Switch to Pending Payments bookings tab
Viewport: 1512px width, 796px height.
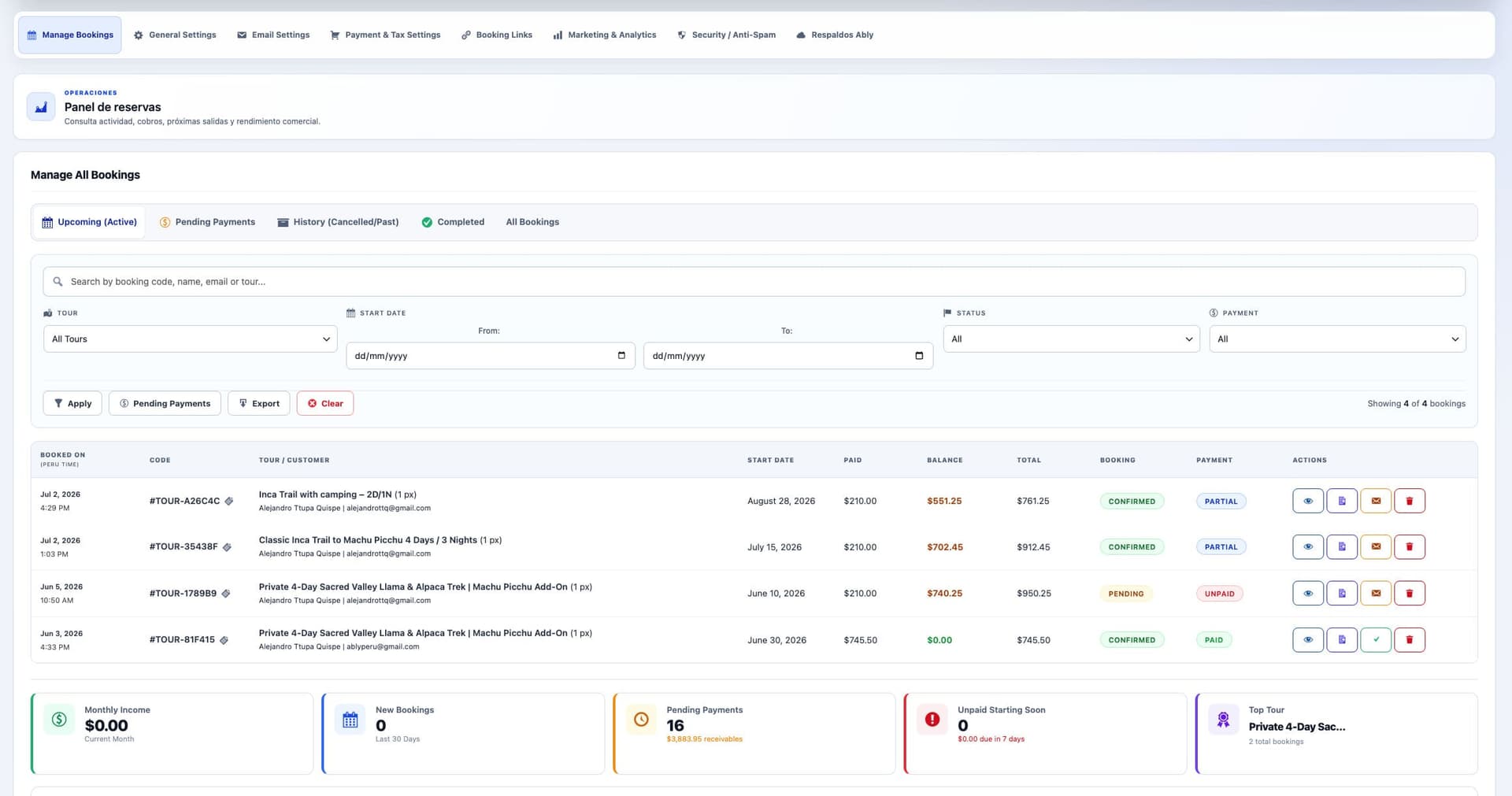point(208,222)
